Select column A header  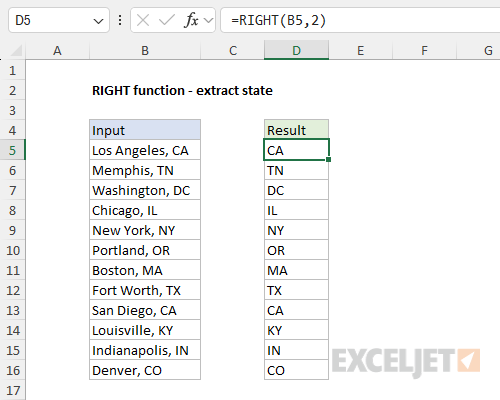pyautogui.click(x=57, y=51)
